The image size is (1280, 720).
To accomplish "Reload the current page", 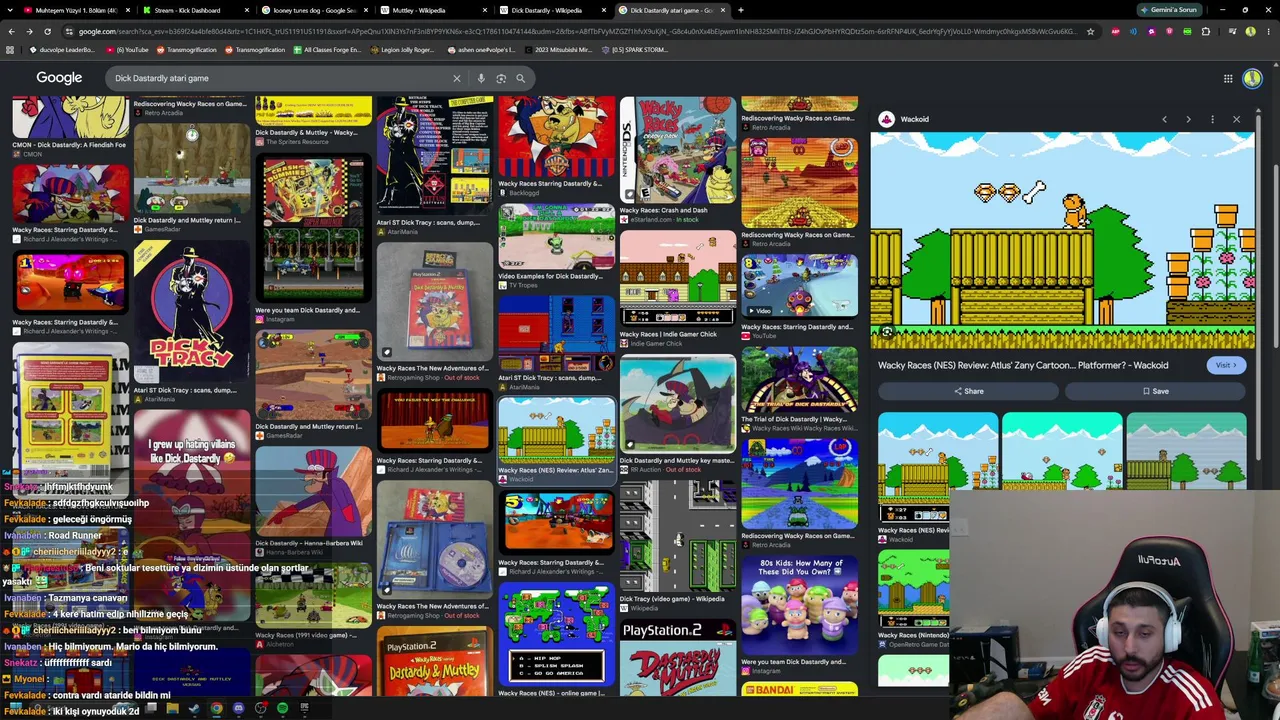I will click(x=48, y=31).
